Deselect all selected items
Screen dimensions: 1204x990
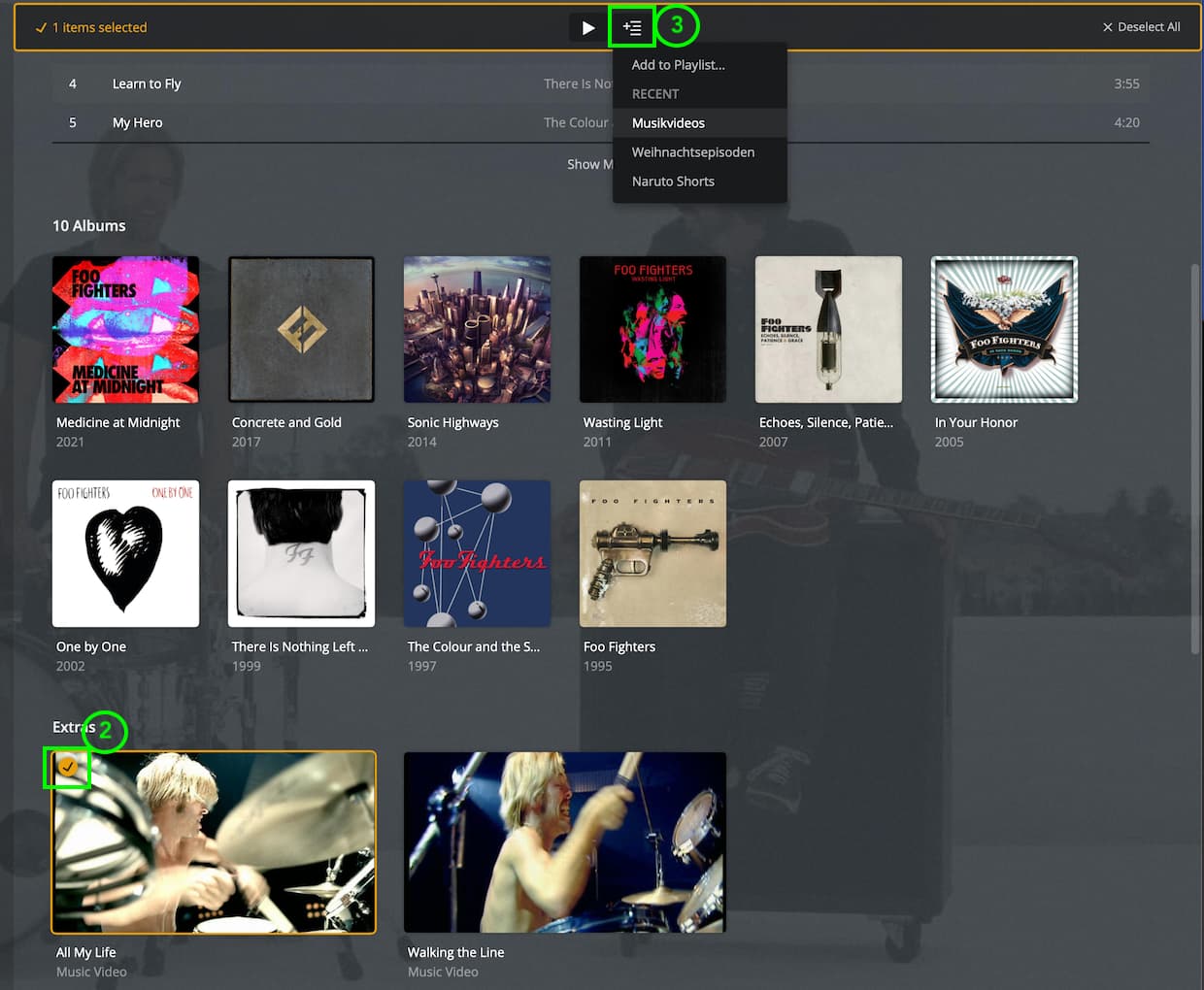point(1142,27)
